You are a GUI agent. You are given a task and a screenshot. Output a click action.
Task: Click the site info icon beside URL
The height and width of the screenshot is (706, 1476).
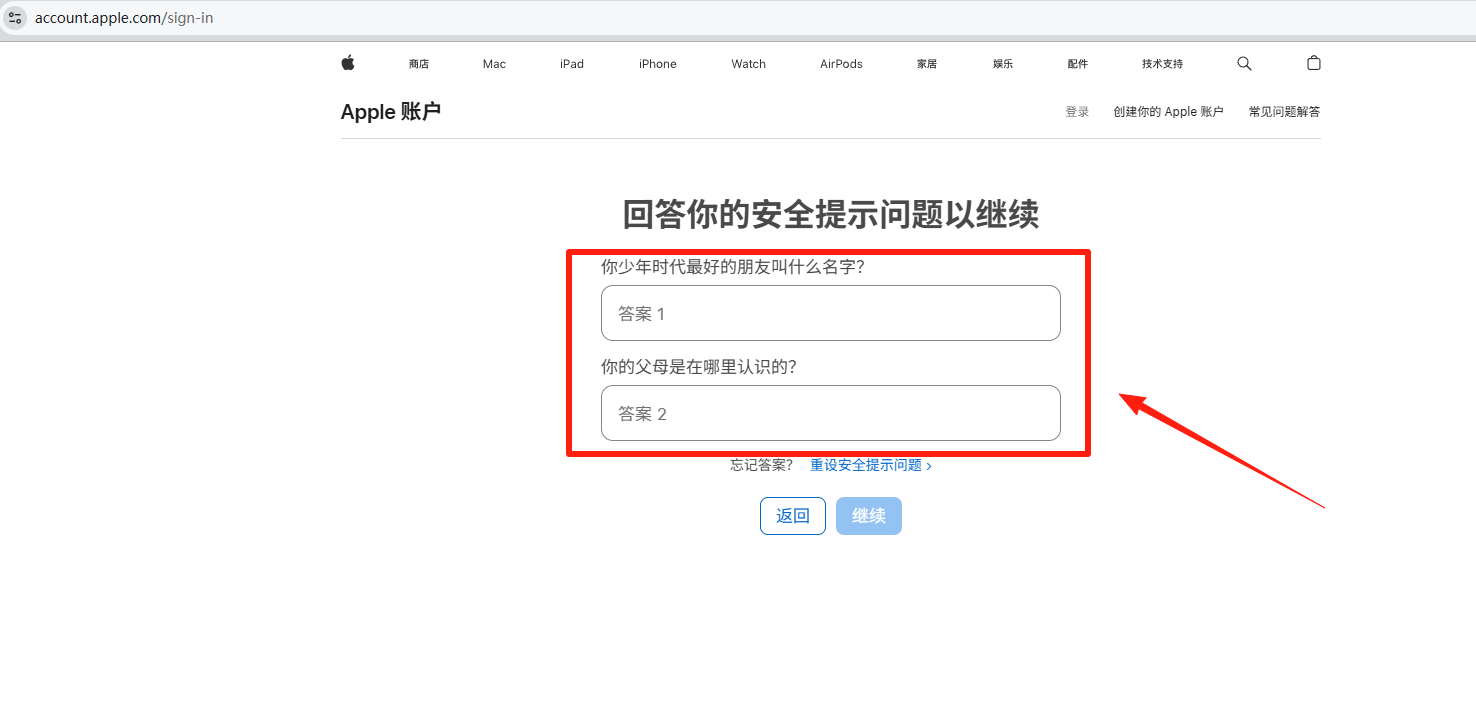[x=15, y=18]
